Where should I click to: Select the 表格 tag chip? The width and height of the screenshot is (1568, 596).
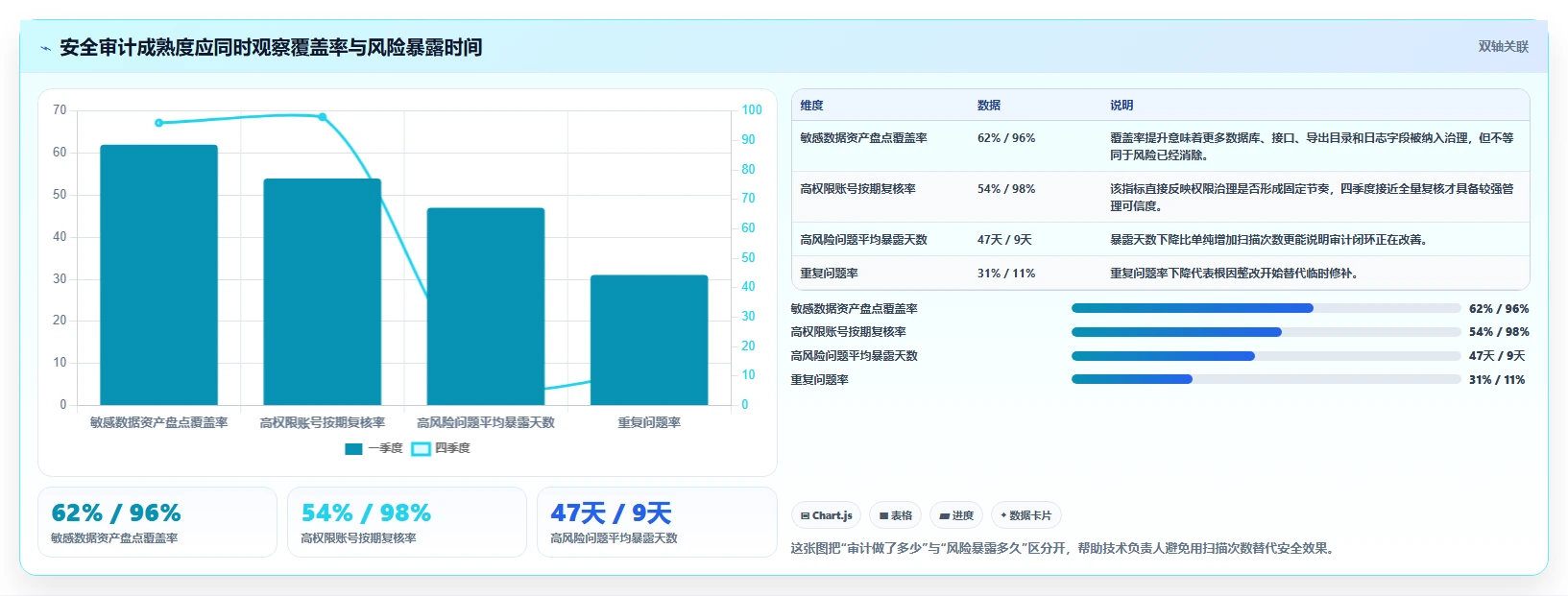895,515
